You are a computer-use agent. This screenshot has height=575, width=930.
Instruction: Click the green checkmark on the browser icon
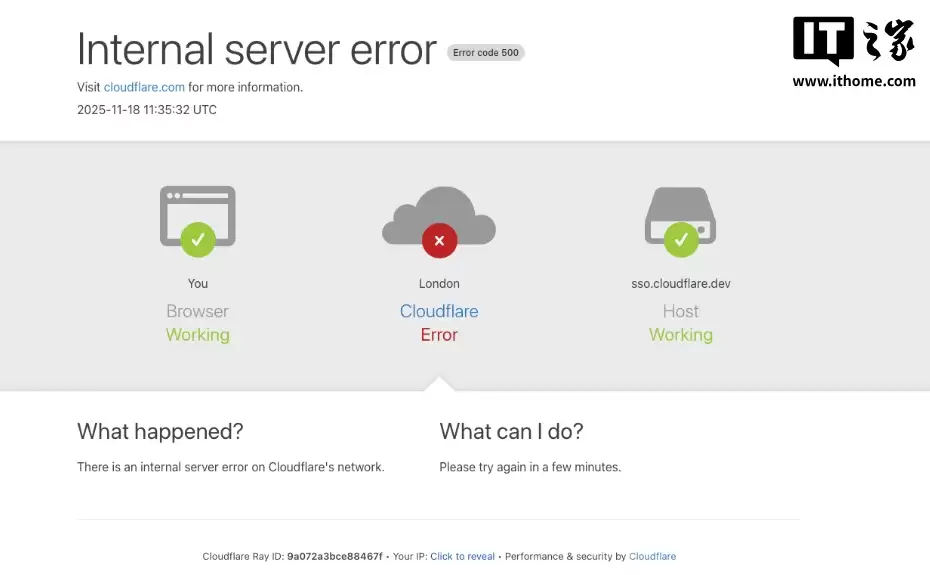click(198, 240)
